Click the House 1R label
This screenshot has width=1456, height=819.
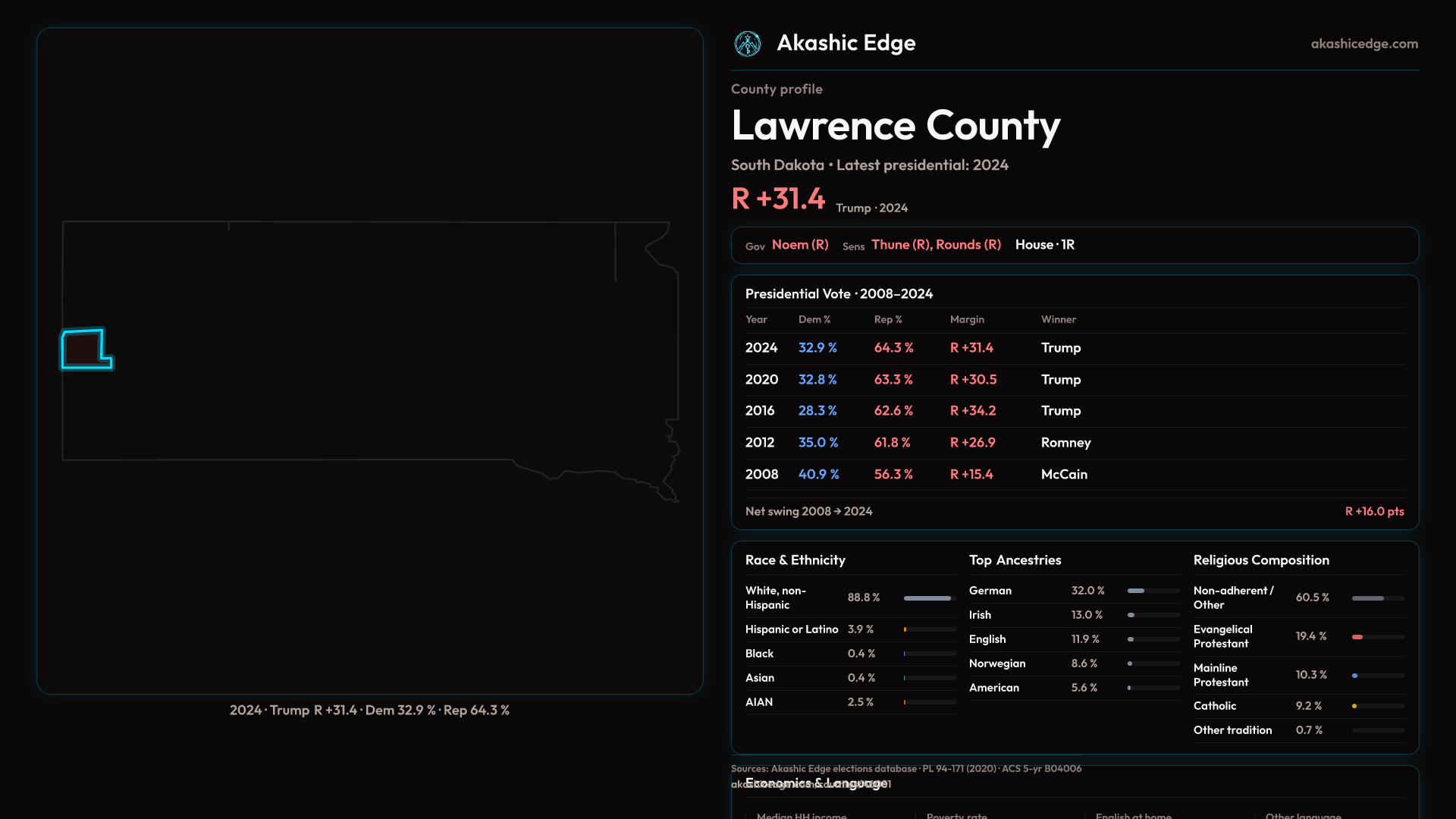1044,245
